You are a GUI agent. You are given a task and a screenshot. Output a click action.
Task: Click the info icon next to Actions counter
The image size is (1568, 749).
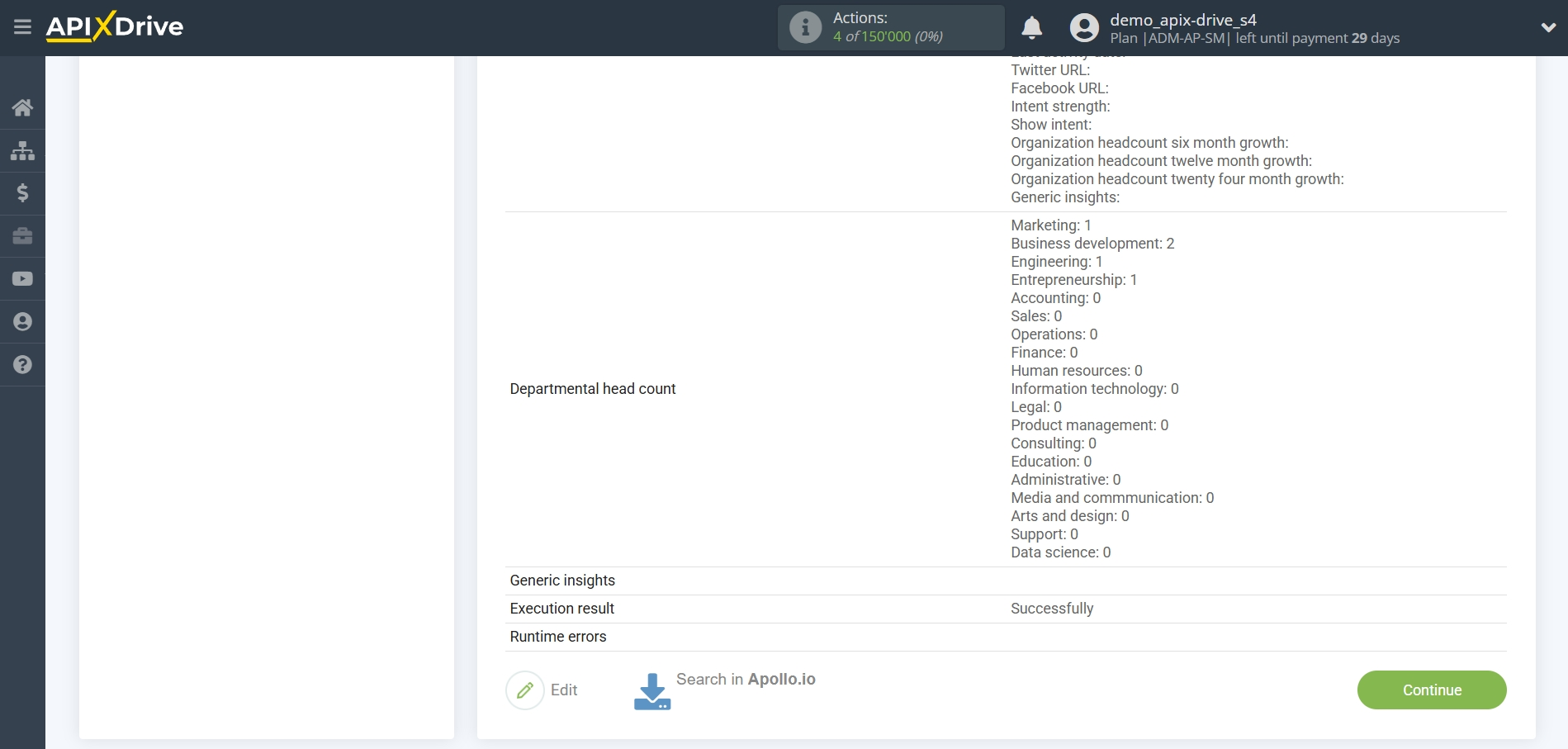click(805, 26)
